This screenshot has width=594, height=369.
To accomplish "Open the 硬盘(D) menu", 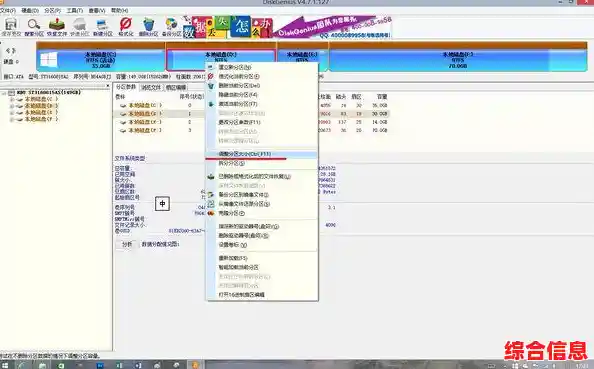I will click(x=30, y=10).
